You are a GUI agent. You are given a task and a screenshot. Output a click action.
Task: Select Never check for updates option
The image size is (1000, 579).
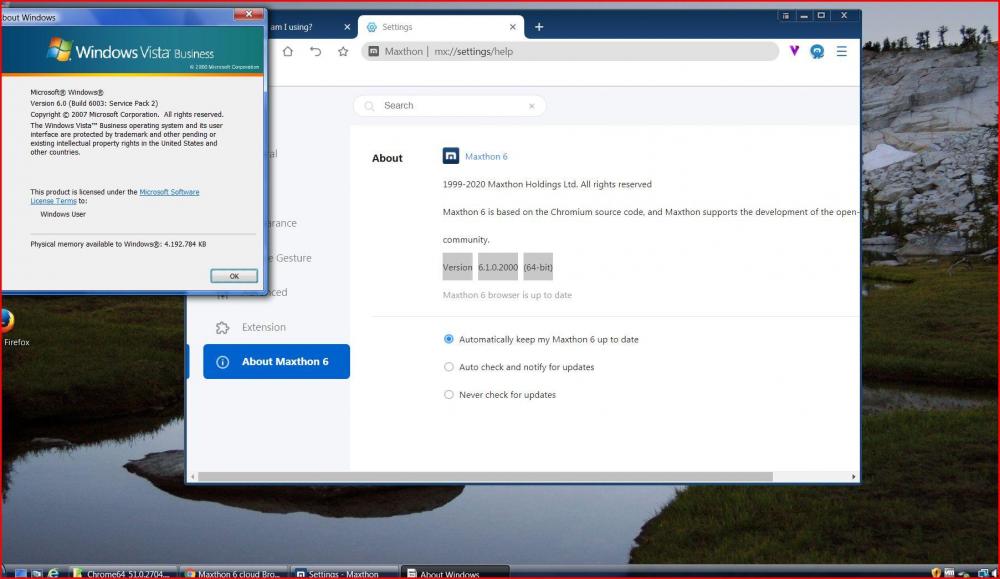coord(448,395)
